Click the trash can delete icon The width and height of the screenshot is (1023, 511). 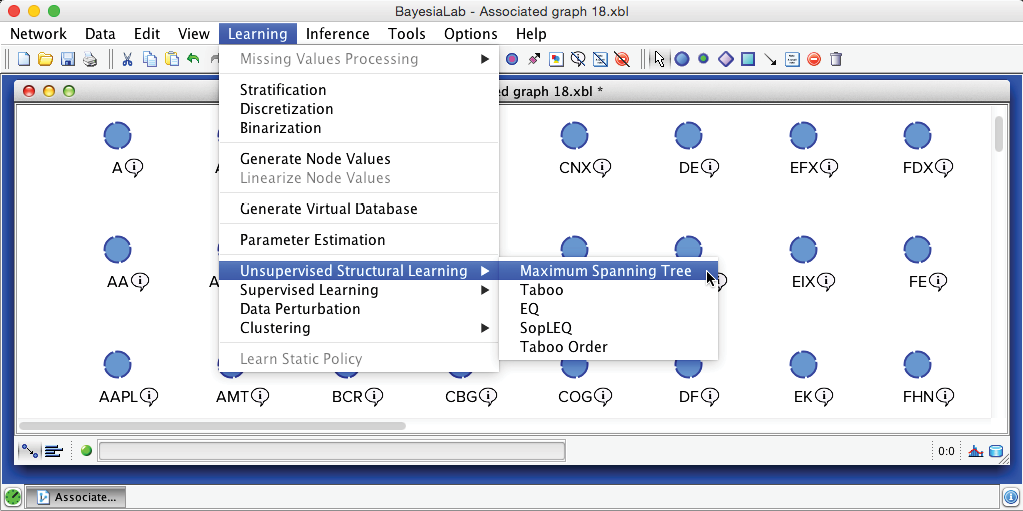[x=836, y=59]
